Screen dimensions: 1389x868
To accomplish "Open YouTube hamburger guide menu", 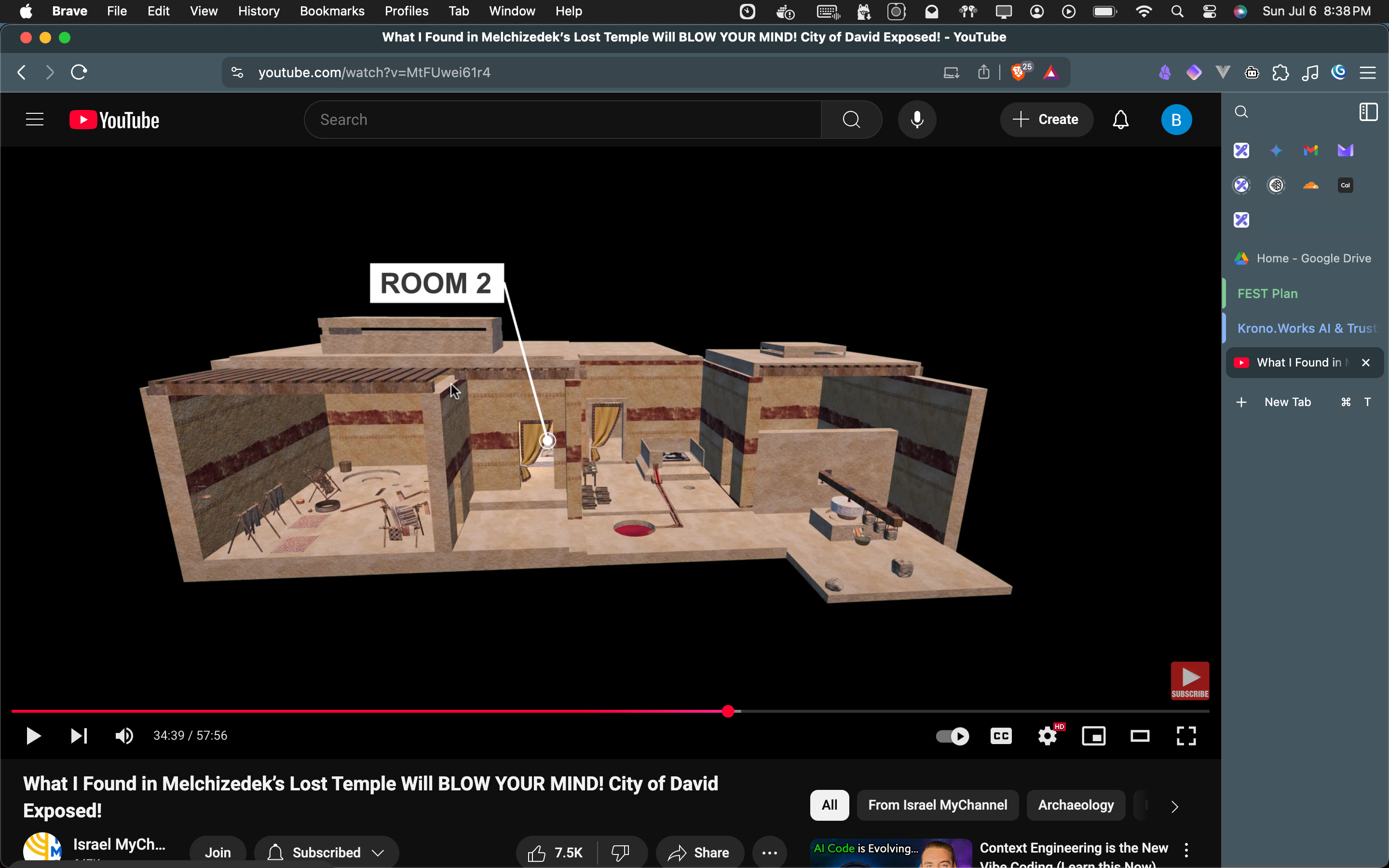I will coord(34,120).
